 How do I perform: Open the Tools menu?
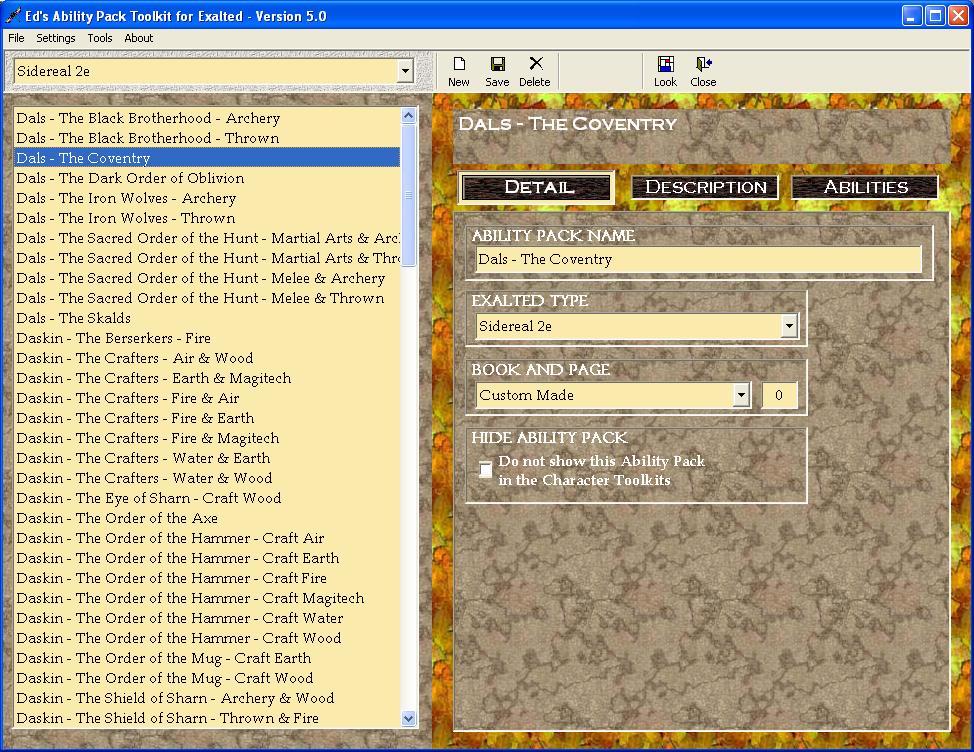click(100, 38)
